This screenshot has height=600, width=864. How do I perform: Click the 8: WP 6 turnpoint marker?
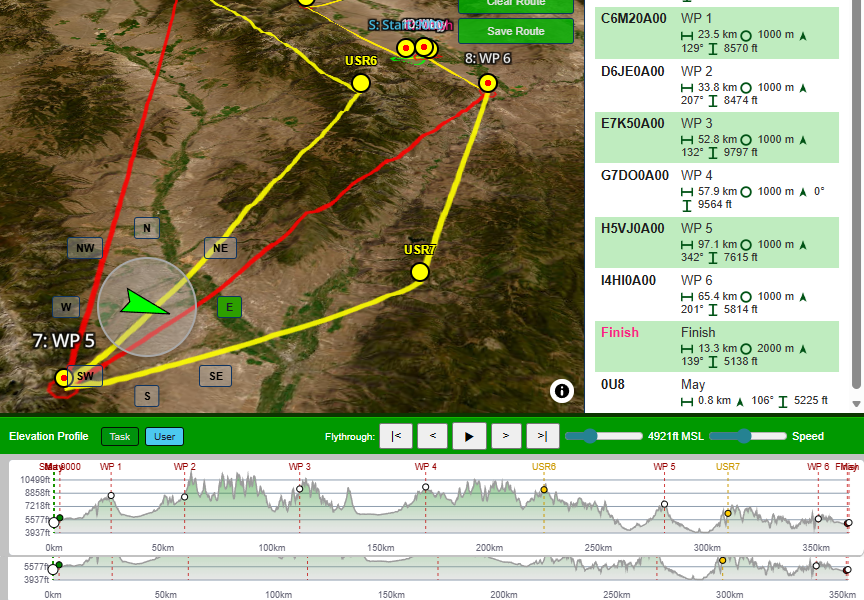488,83
